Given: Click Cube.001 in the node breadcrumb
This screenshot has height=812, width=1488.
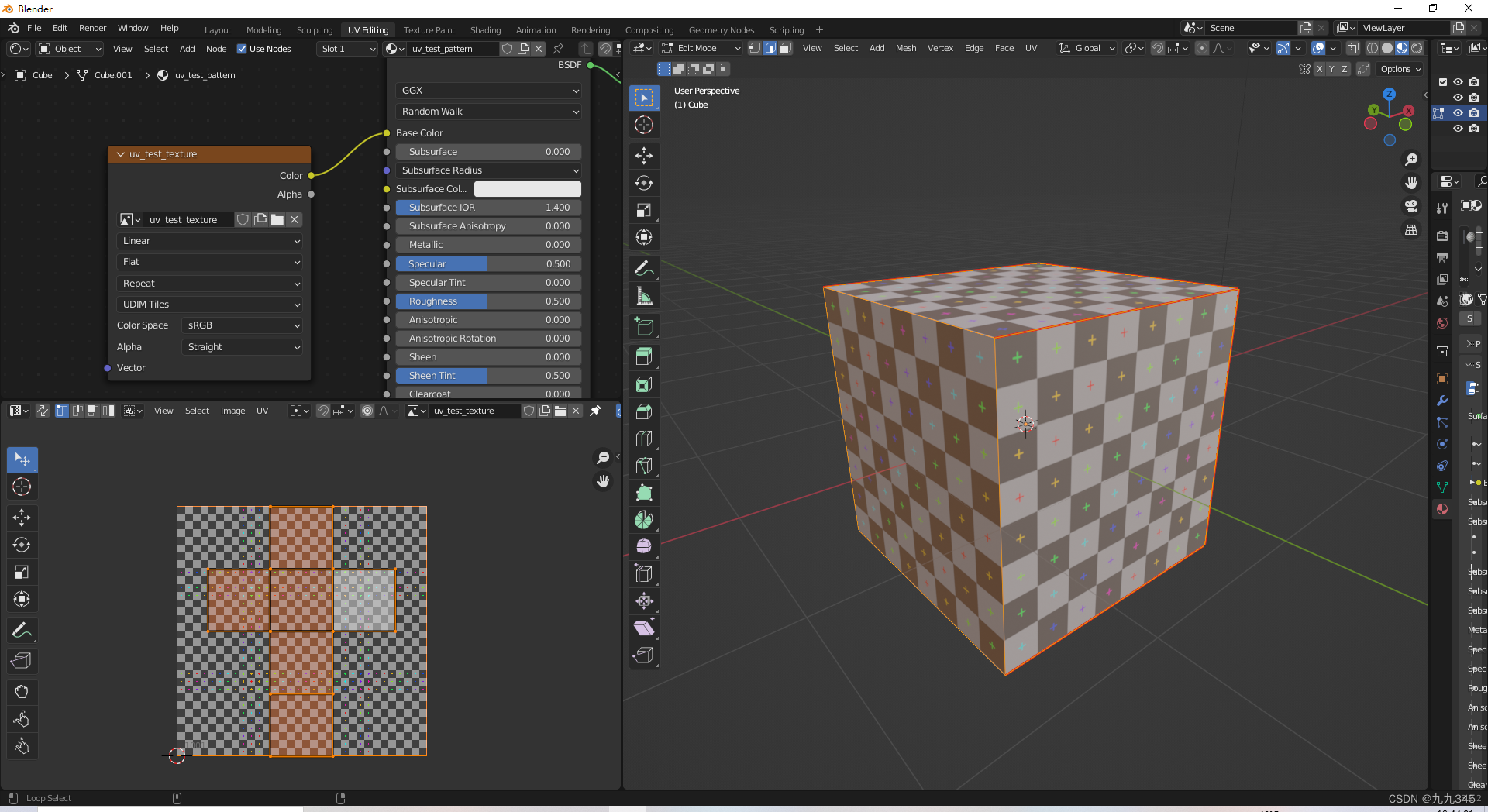Looking at the screenshot, I should [113, 75].
